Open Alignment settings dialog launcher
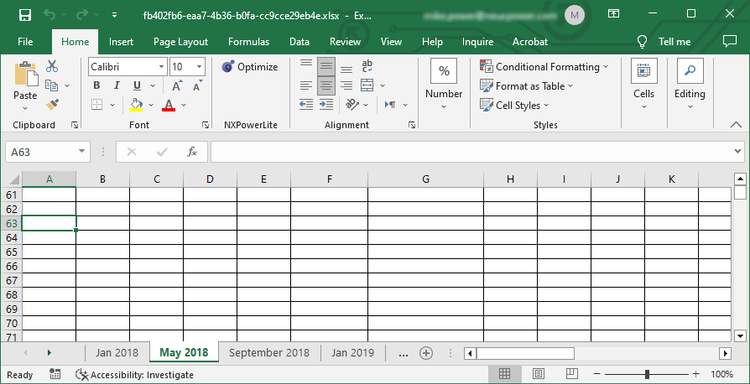 412,125
